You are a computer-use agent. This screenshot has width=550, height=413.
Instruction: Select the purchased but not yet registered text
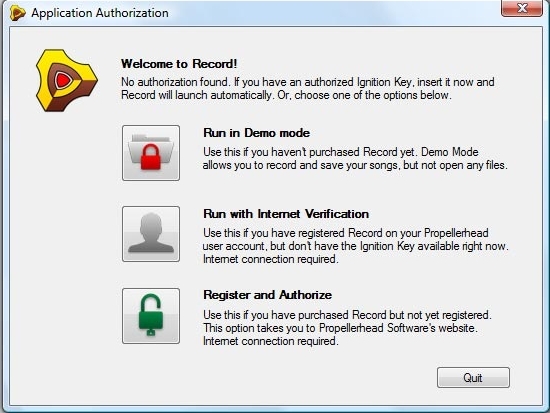click(x=347, y=315)
